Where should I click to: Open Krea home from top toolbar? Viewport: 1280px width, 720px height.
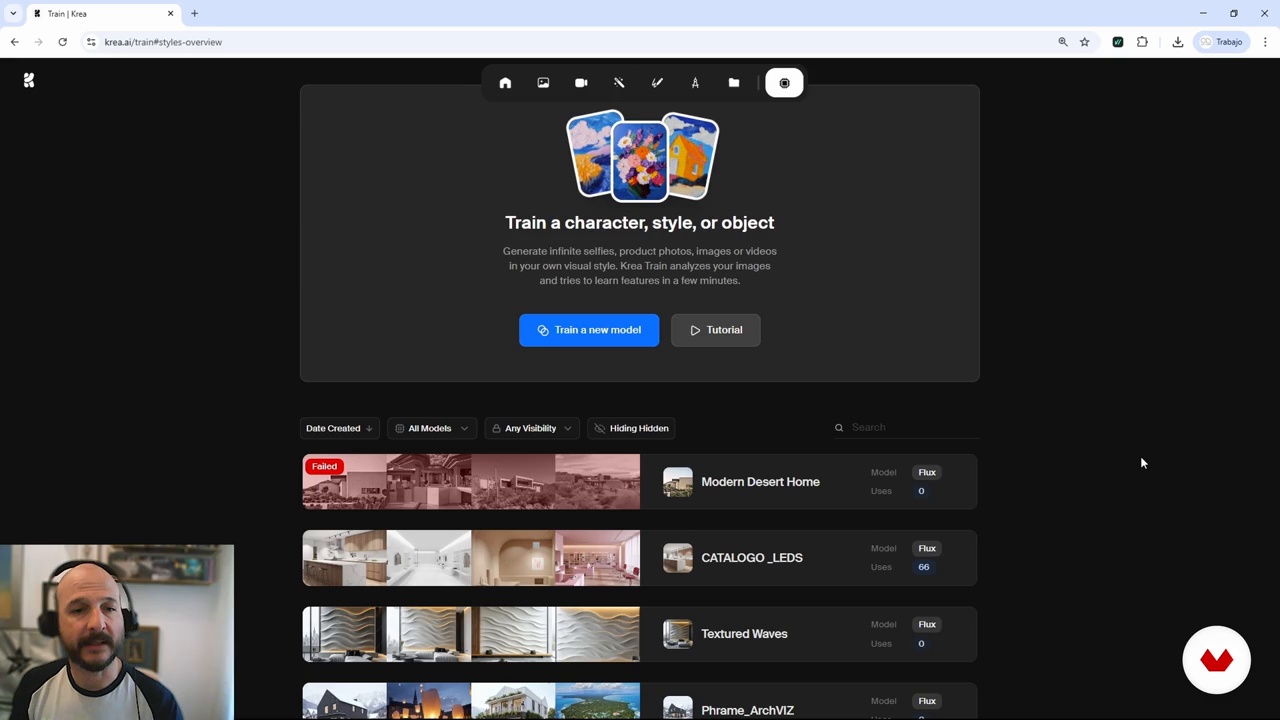pyautogui.click(x=505, y=83)
